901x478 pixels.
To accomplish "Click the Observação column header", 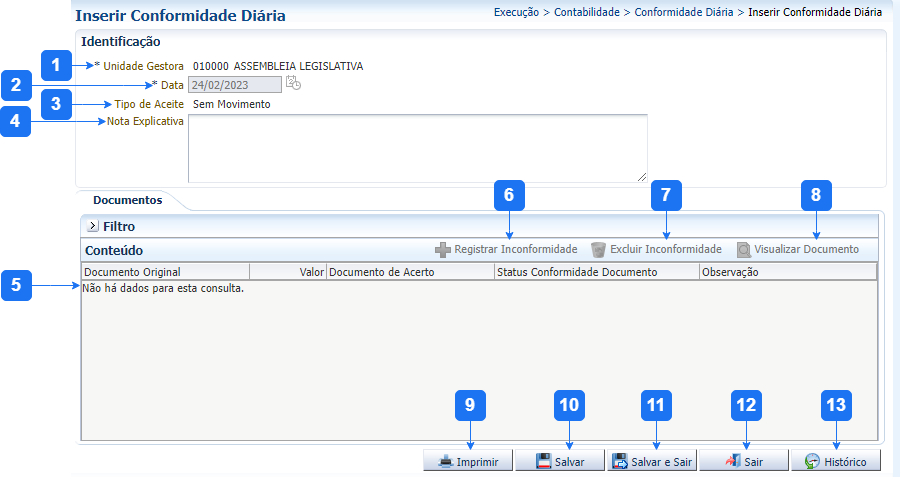I will click(730, 272).
